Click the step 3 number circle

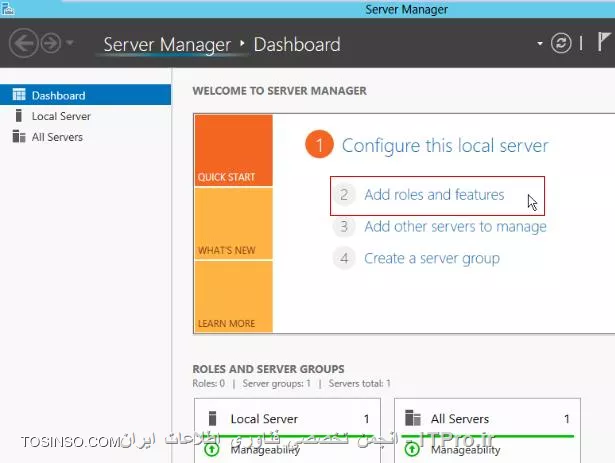[344, 226]
